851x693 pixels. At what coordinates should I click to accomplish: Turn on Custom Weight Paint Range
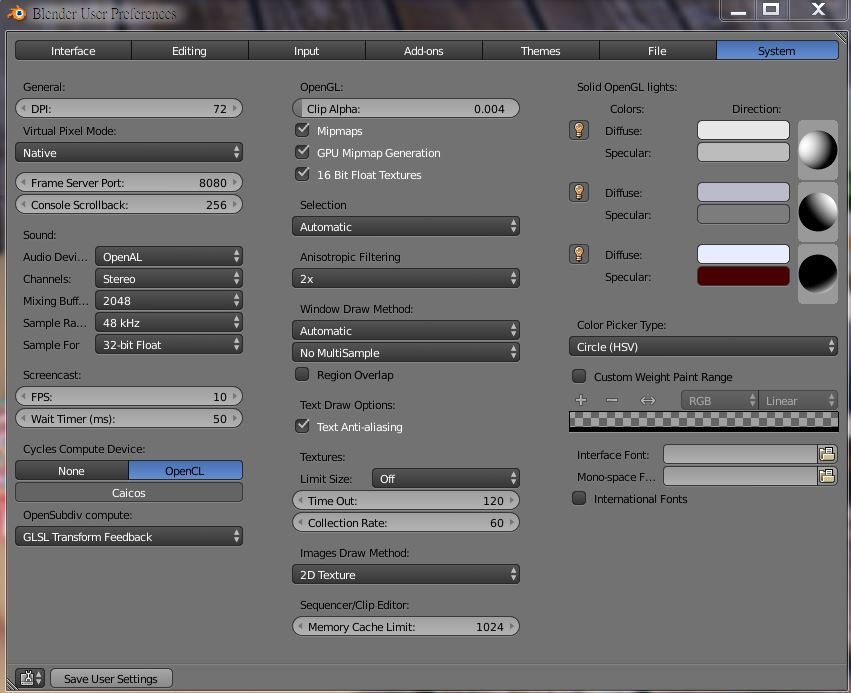pyautogui.click(x=579, y=377)
